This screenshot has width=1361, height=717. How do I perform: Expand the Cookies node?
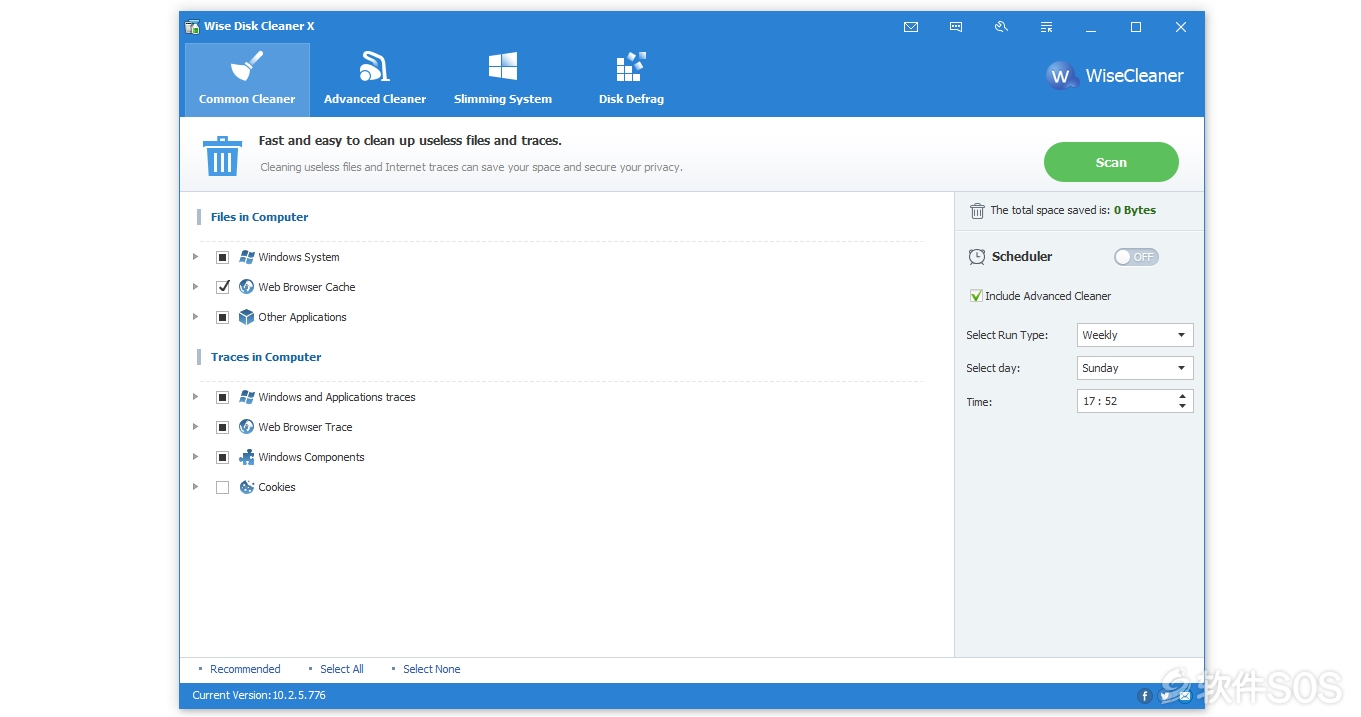point(196,487)
